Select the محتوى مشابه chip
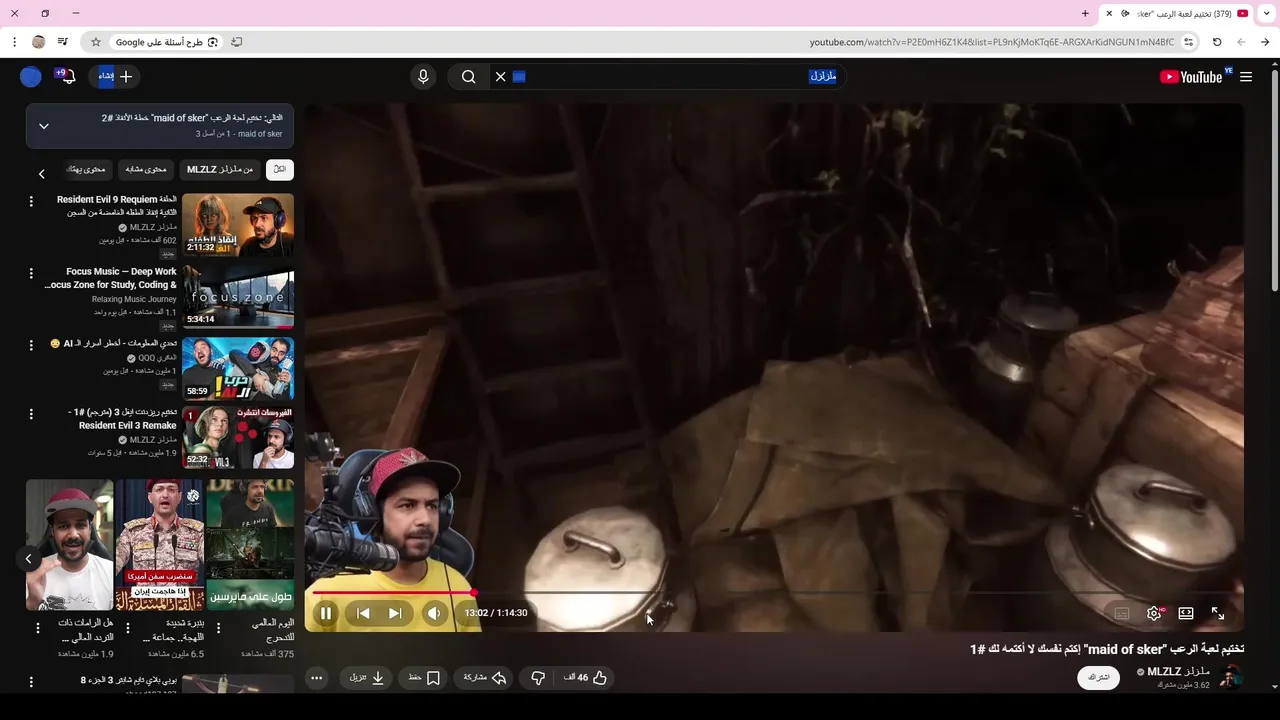The image size is (1280, 720). click(146, 170)
